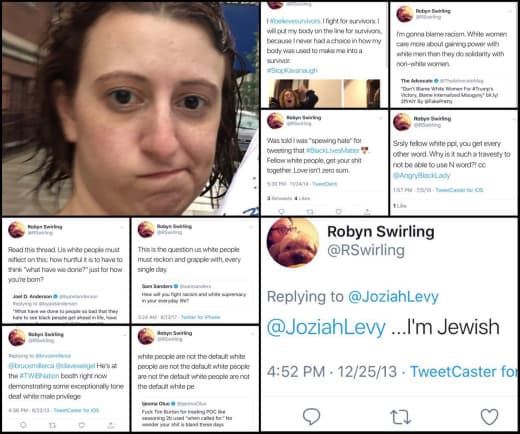Click the retweet icon in the spewing hate tweet
The height and width of the screenshot is (434, 520).
tap(310, 211)
